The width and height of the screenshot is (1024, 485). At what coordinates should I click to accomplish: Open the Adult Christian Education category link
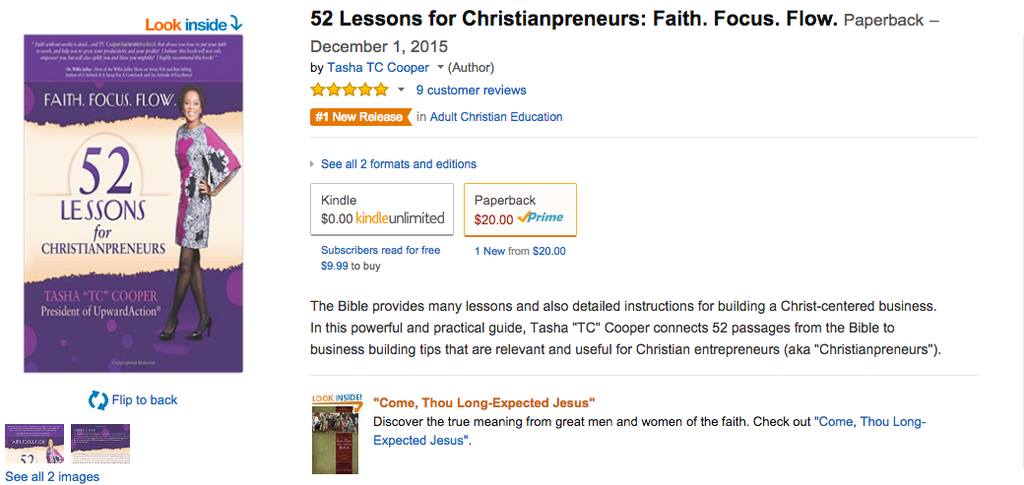[496, 117]
